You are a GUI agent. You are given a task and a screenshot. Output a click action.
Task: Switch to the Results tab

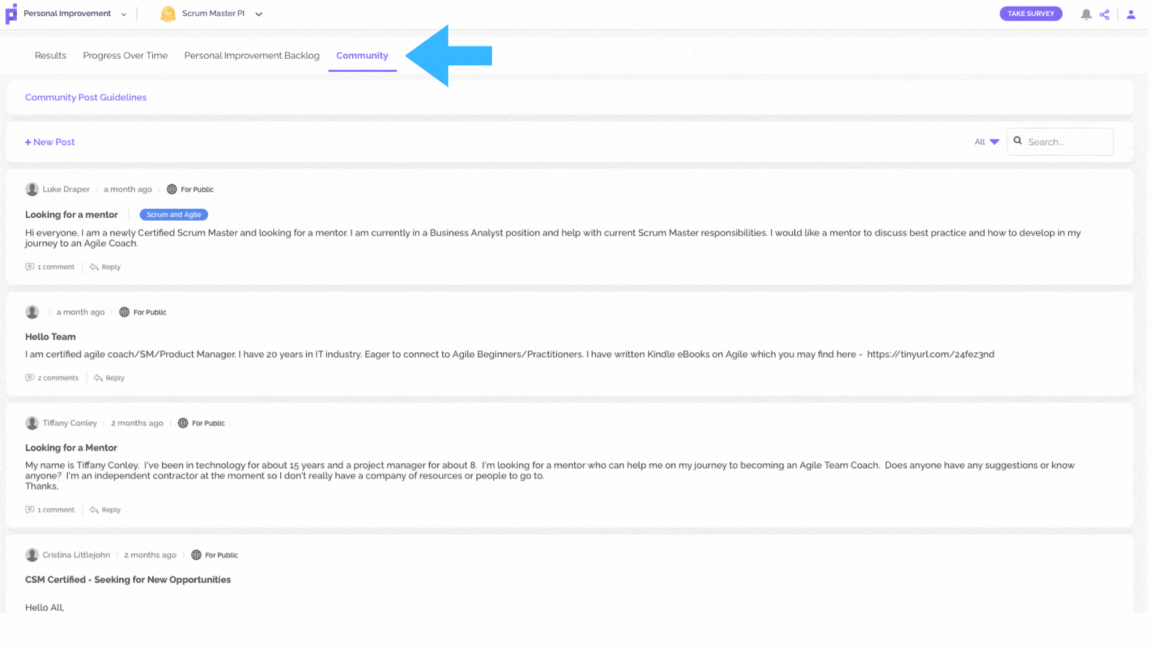pyautogui.click(x=50, y=56)
